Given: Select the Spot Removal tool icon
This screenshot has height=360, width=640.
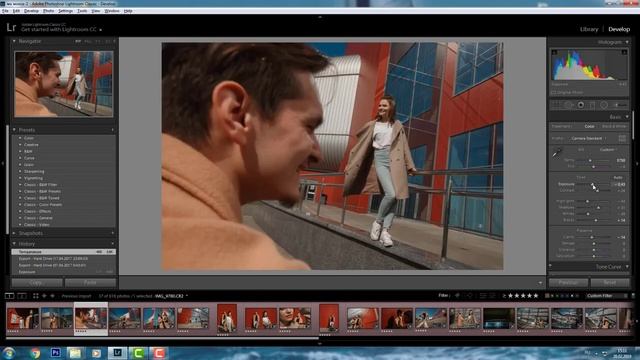Looking at the screenshot, I should (568, 105).
